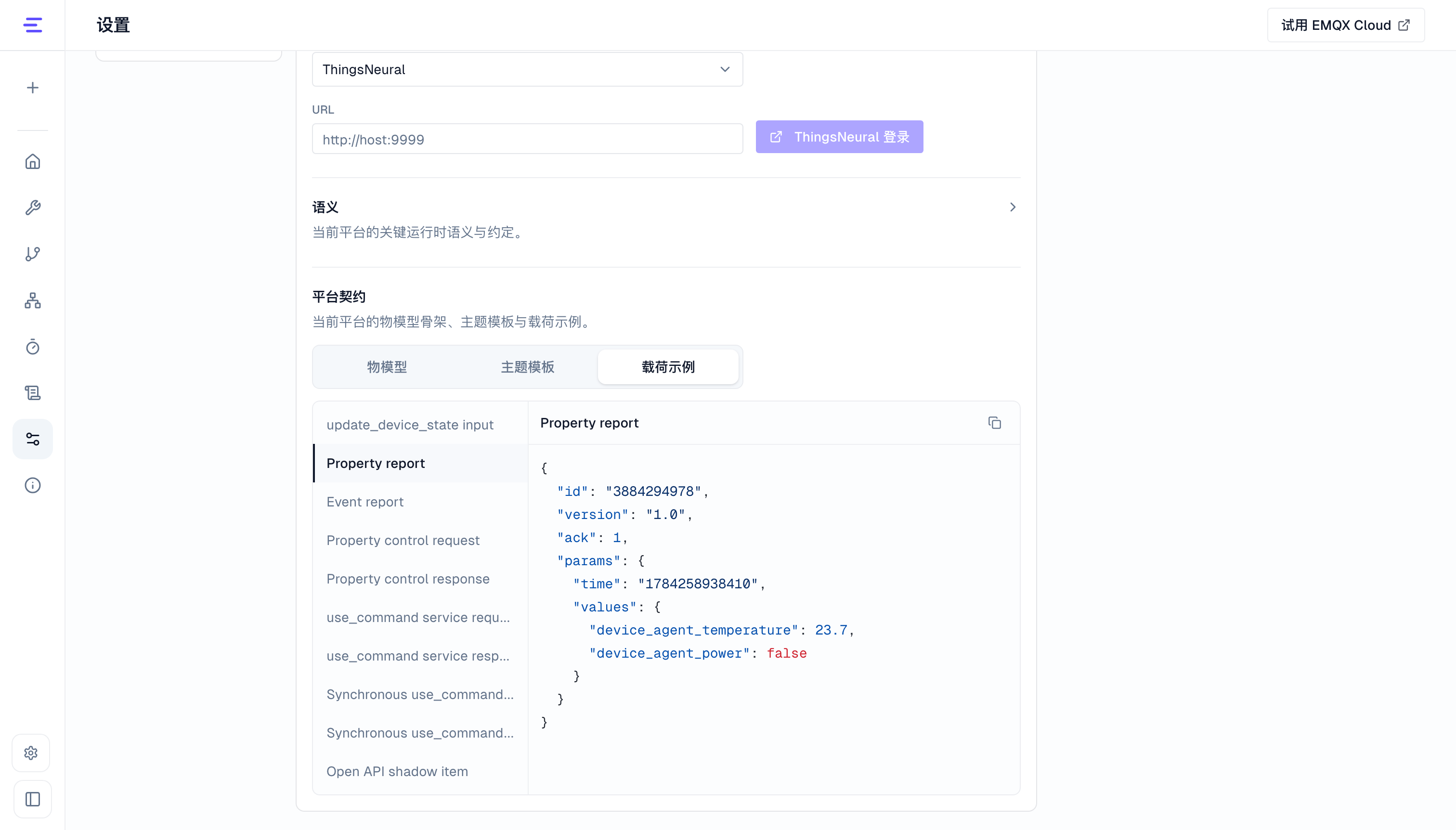1456x830 pixels.
Task: Click the 平台契约 heading
Action: [x=338, y=297]
